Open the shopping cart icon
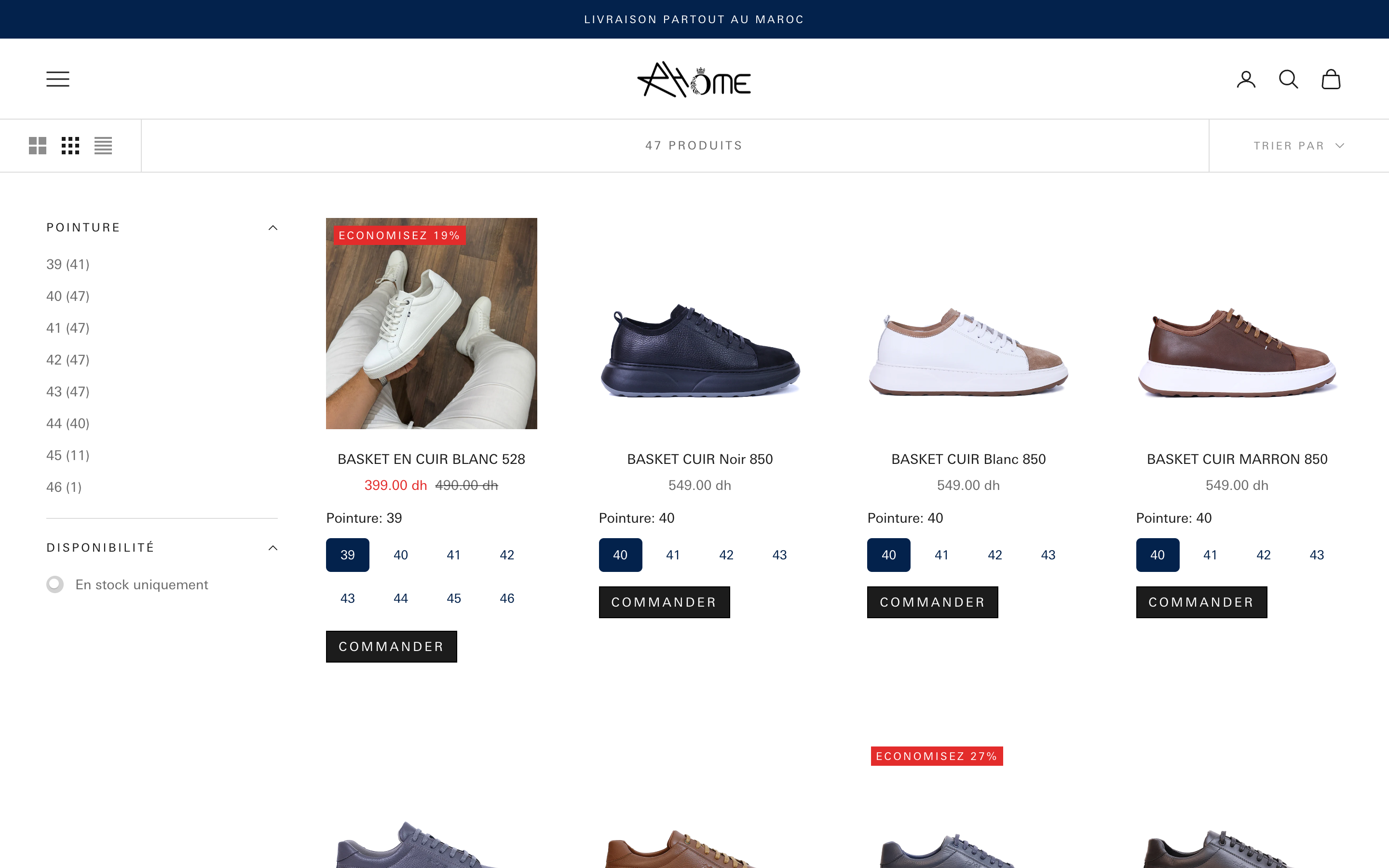This screenshot has width=1389, height=868. [1331, 79]
